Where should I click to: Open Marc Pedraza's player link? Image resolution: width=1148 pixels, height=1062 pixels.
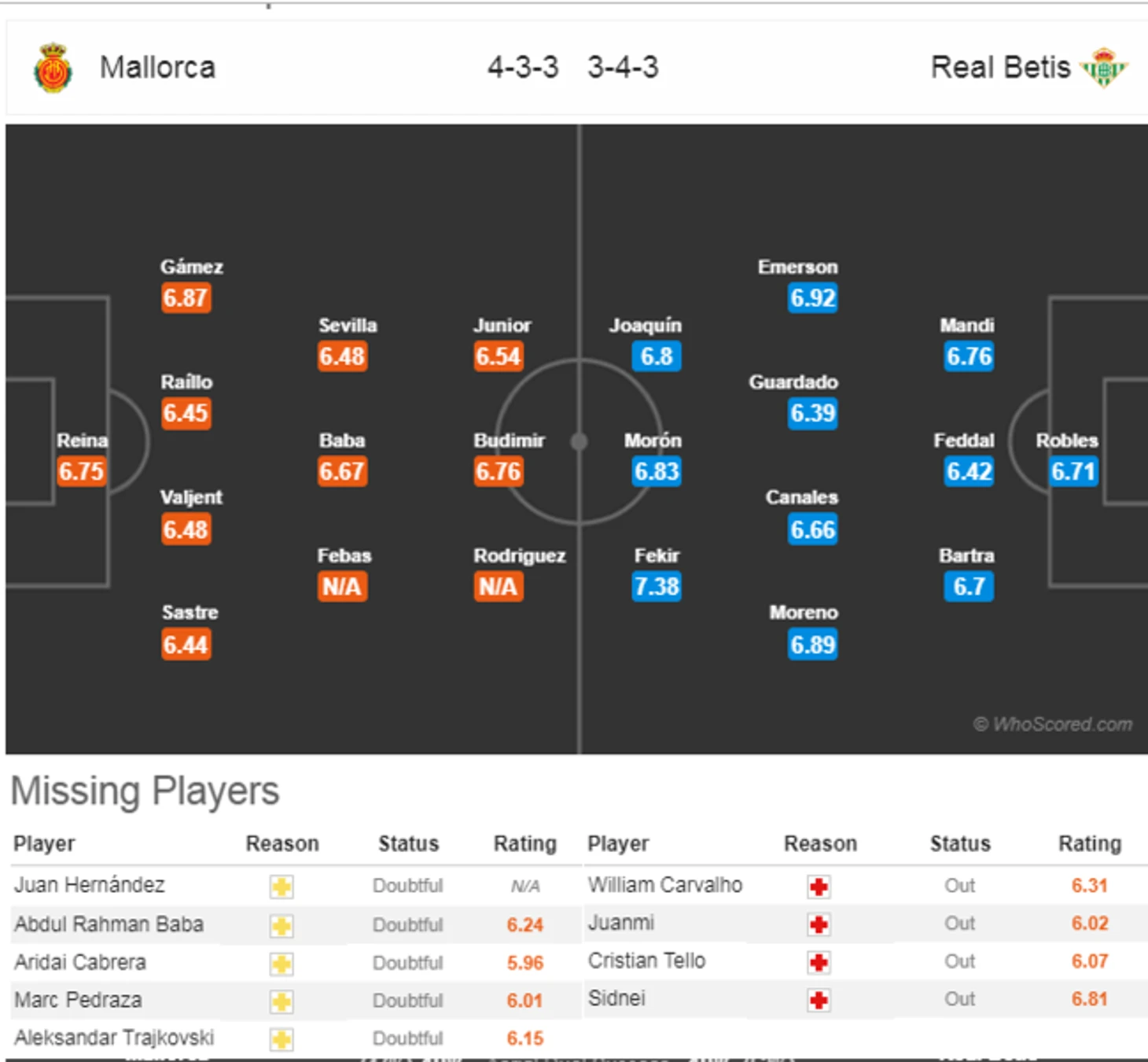click(78, 1000)
